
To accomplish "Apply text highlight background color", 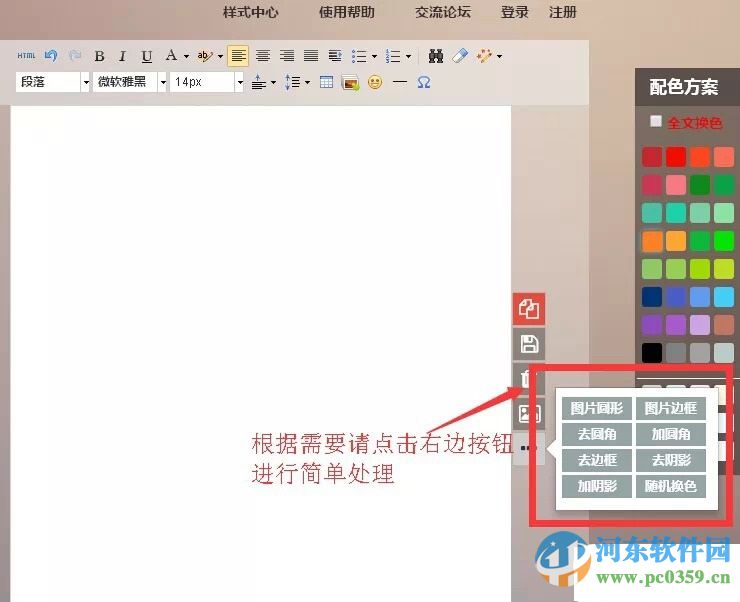I will click(205, 56).
